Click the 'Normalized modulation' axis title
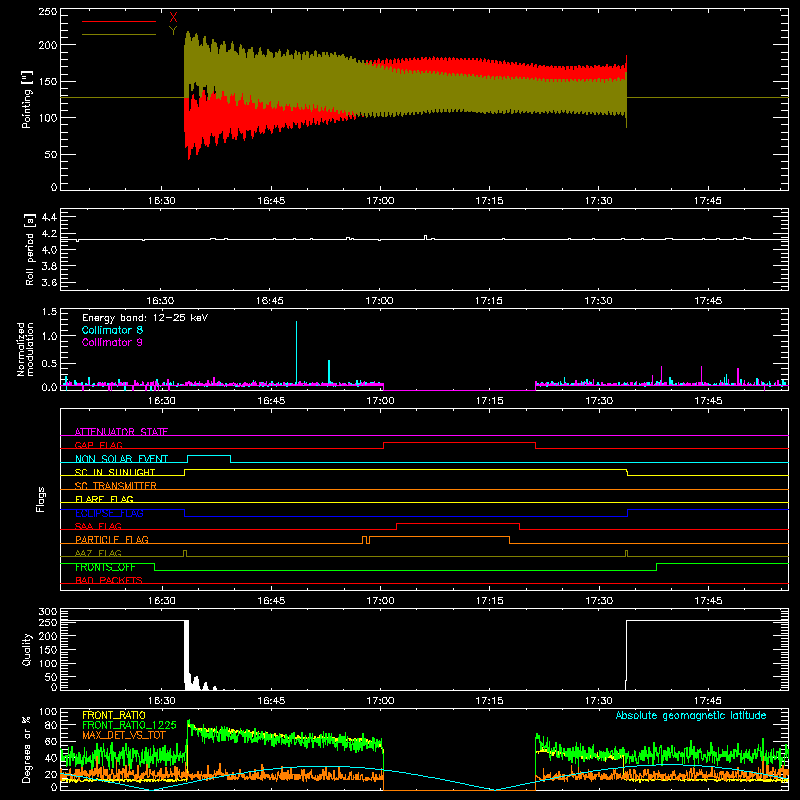 [25, 349]
